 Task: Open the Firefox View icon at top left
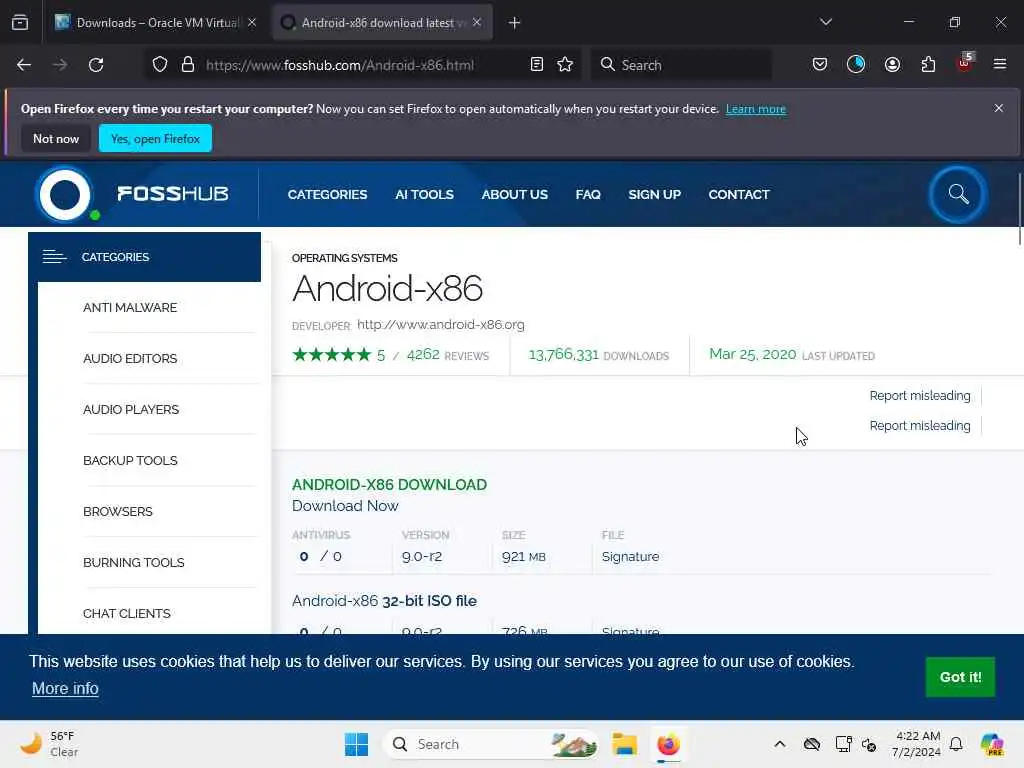click(x=20, y=23)
